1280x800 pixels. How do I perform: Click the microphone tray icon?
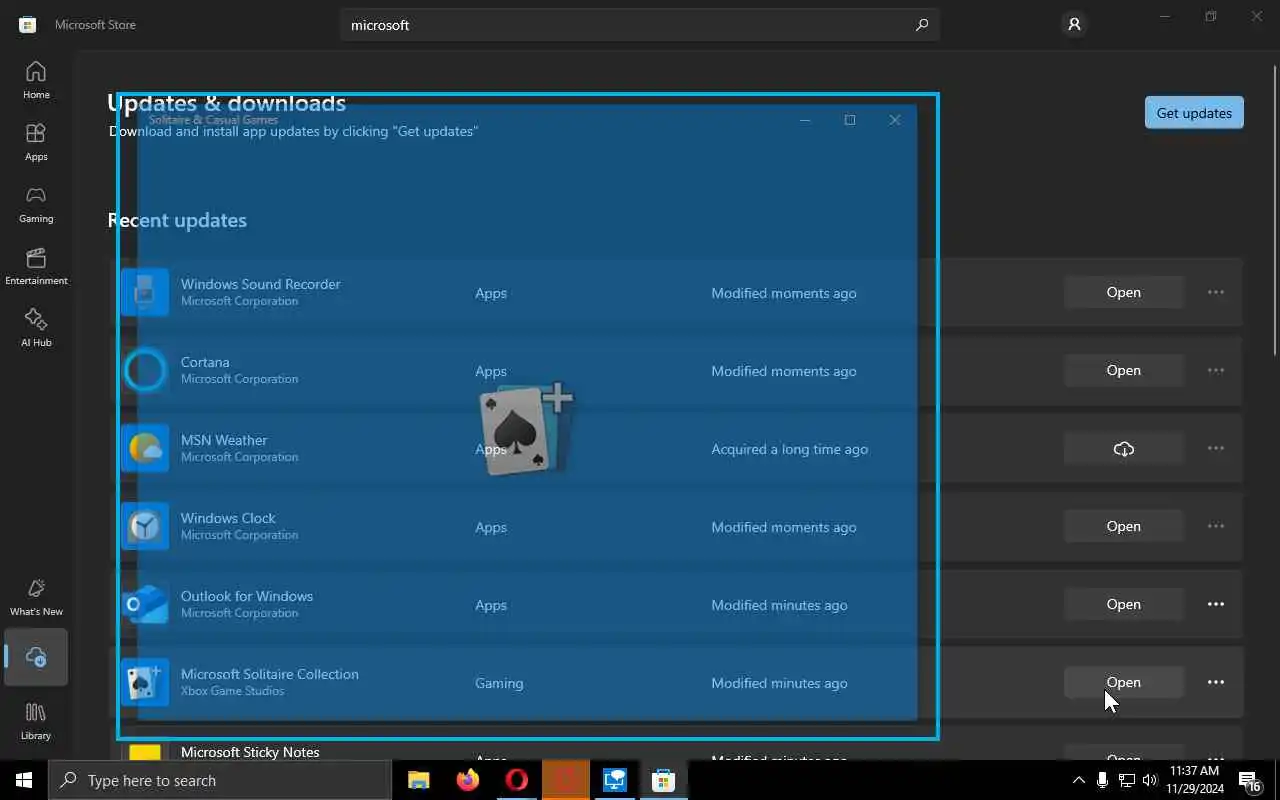1102,780
